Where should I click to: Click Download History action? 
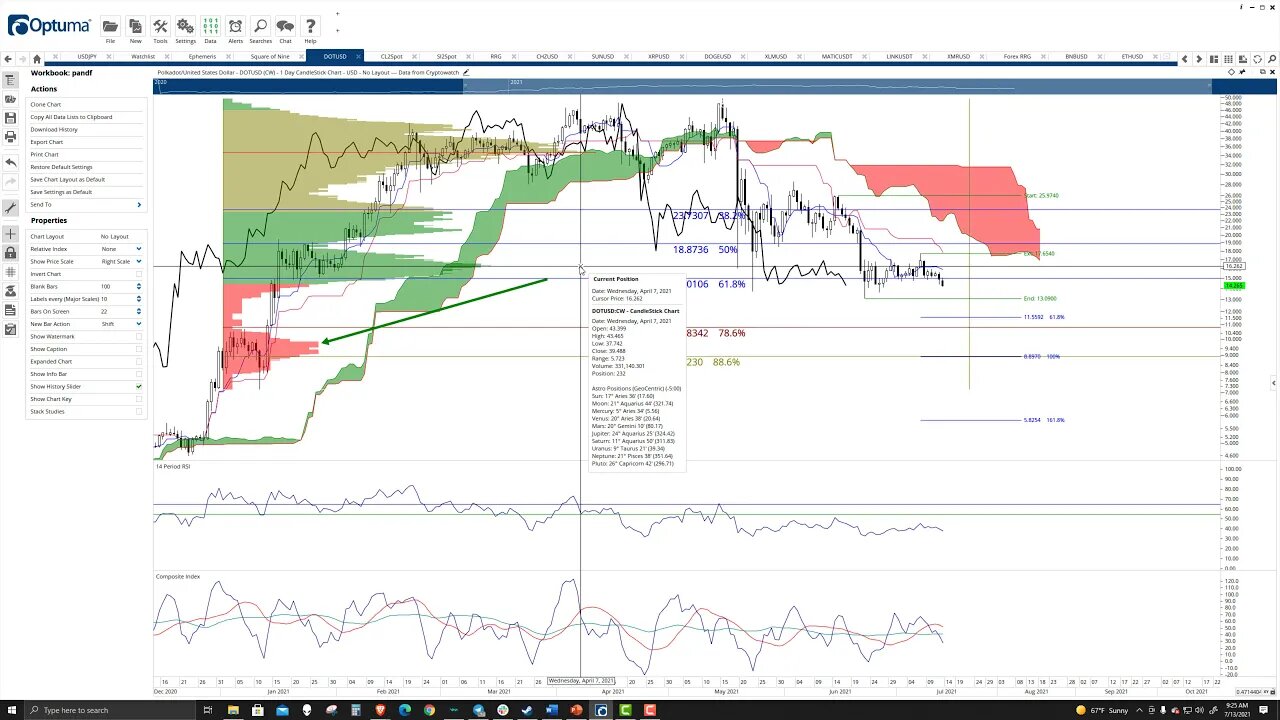(54, 129)
